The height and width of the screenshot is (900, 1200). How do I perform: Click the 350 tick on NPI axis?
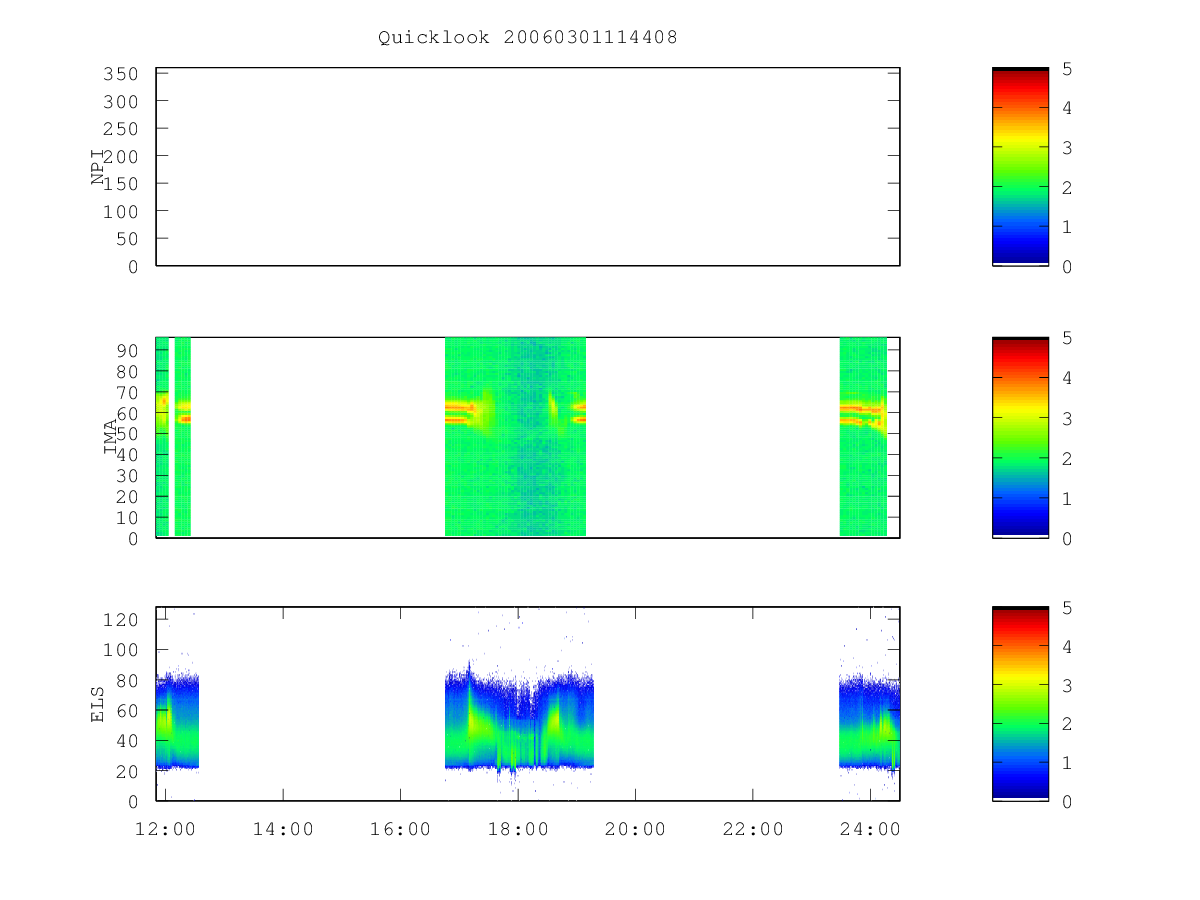tap(122, 74)
